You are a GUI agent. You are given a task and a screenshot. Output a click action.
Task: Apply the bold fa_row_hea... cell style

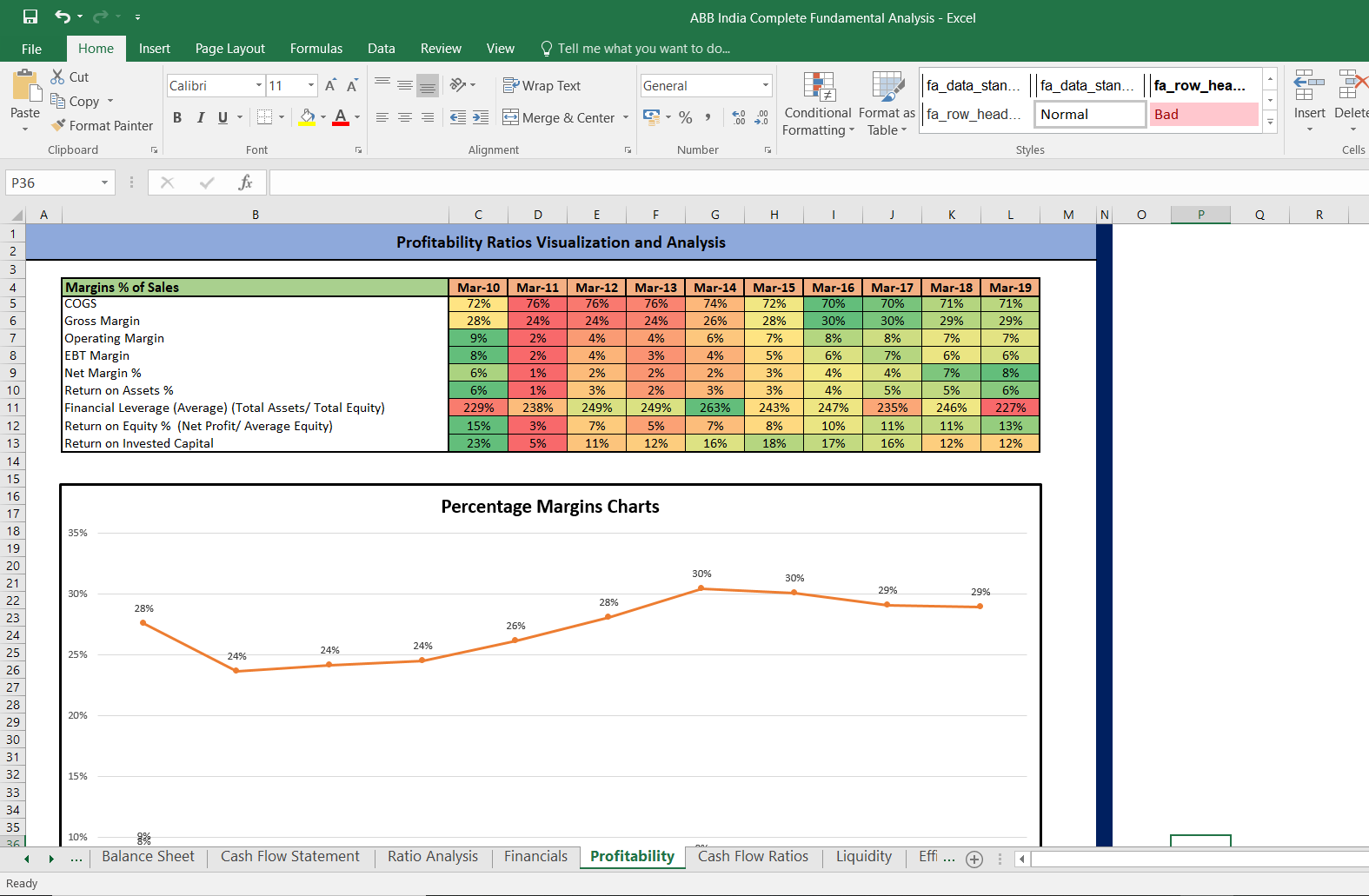pyautogui.click(x=1204, y=85)
